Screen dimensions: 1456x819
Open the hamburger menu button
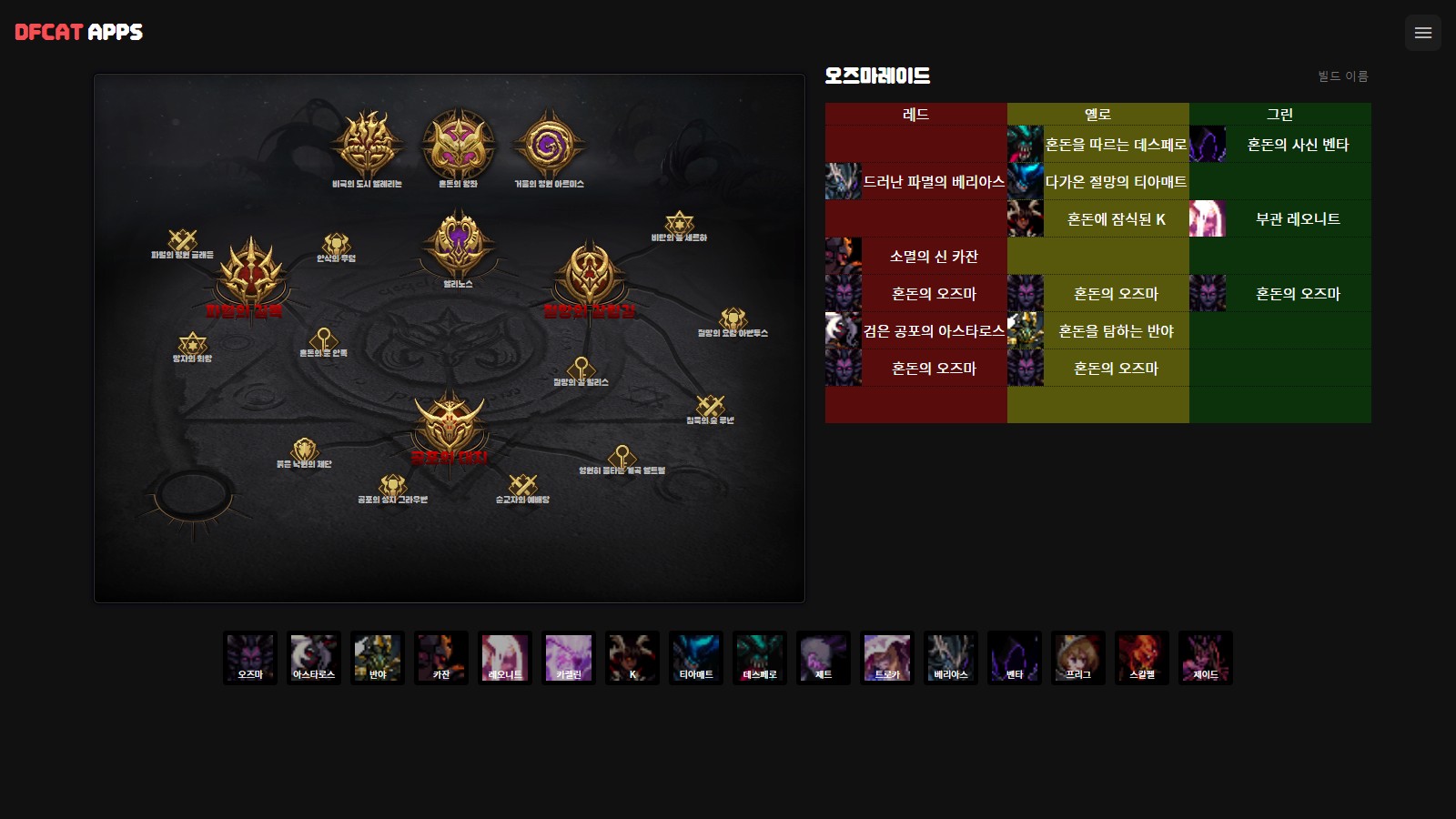tap(1423, 33)
